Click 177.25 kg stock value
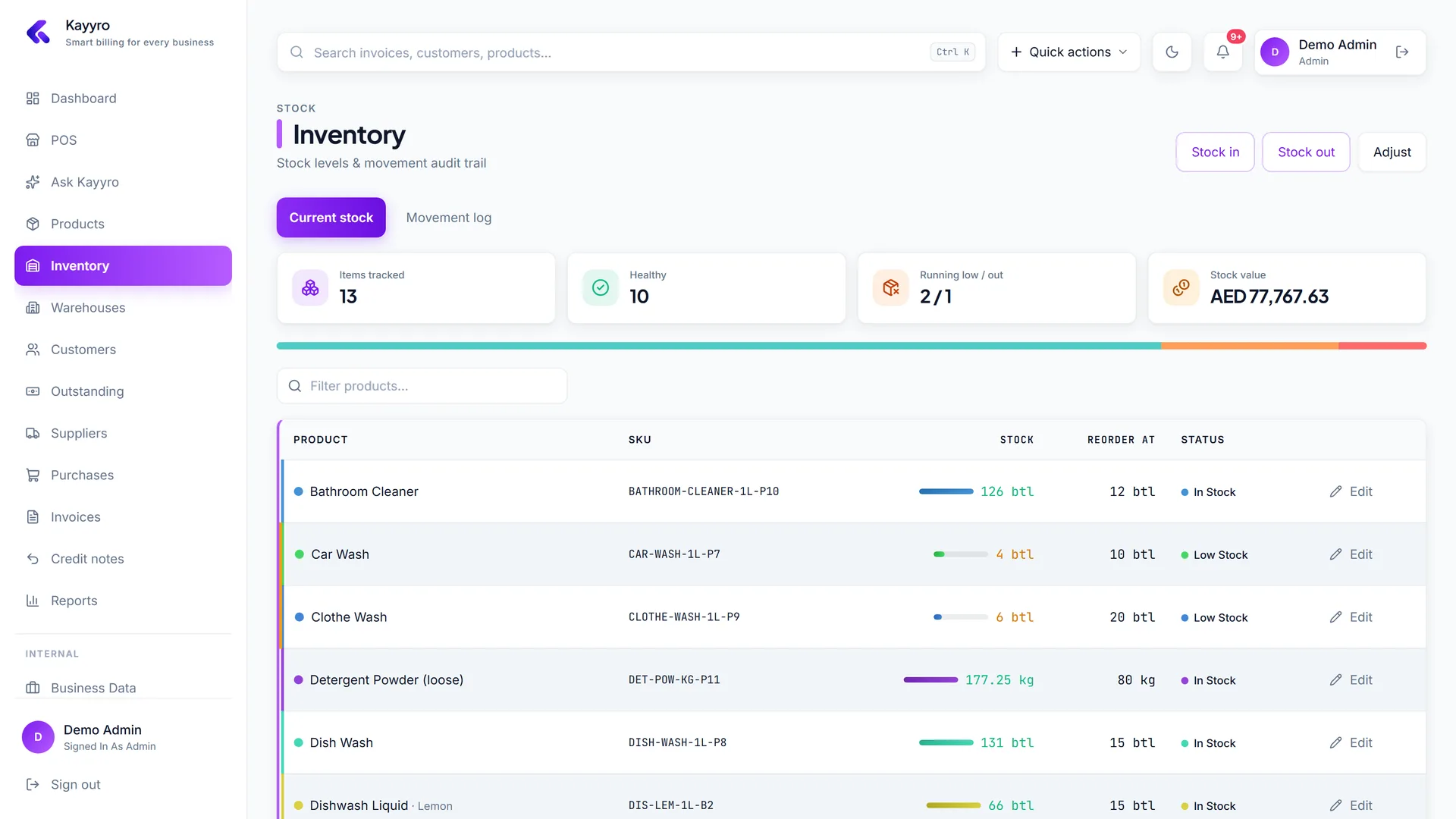 tap(999, 680)
